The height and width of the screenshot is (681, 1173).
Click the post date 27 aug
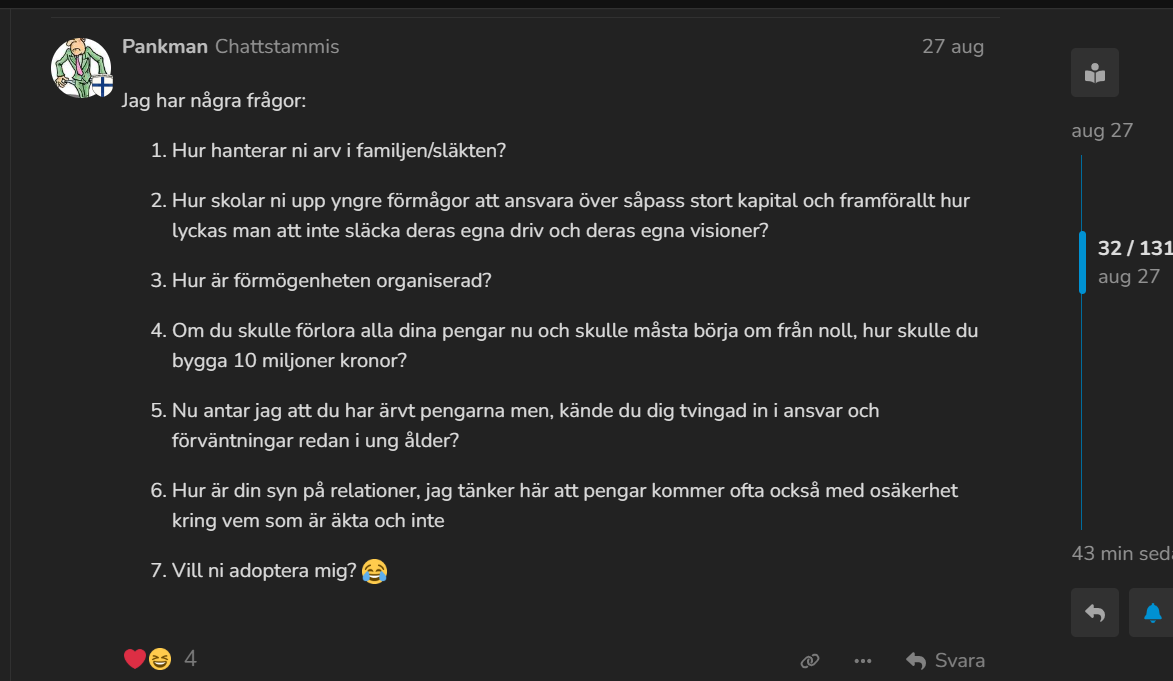coord(952,47)
